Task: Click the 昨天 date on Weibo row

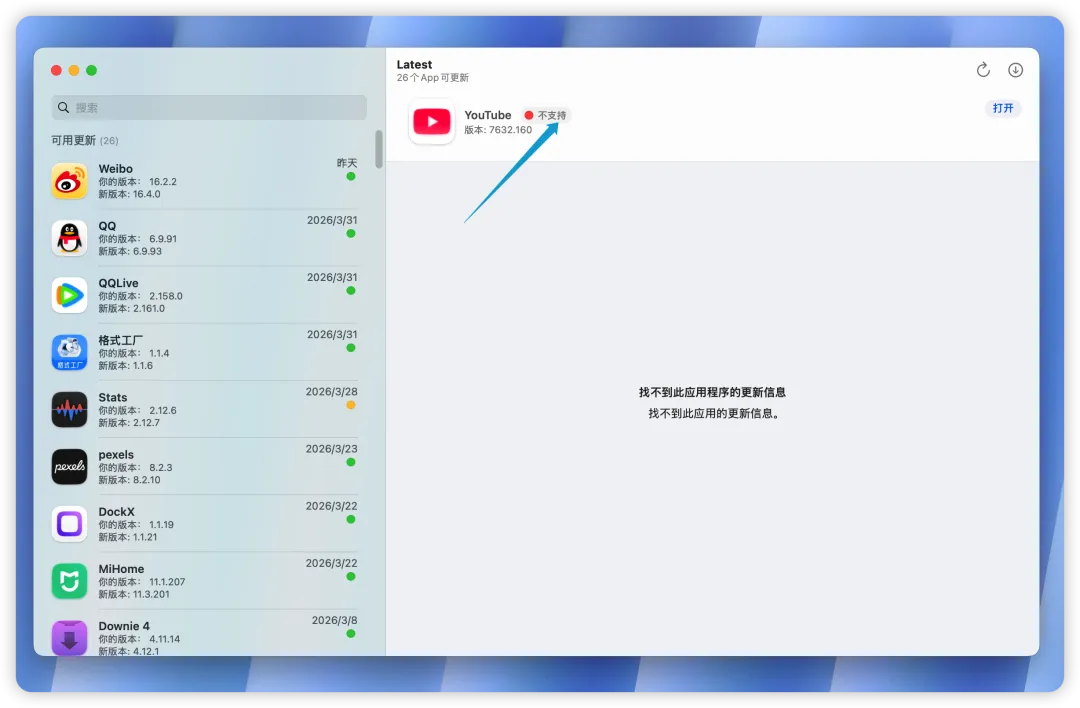Action: click(x=347, y=163)
